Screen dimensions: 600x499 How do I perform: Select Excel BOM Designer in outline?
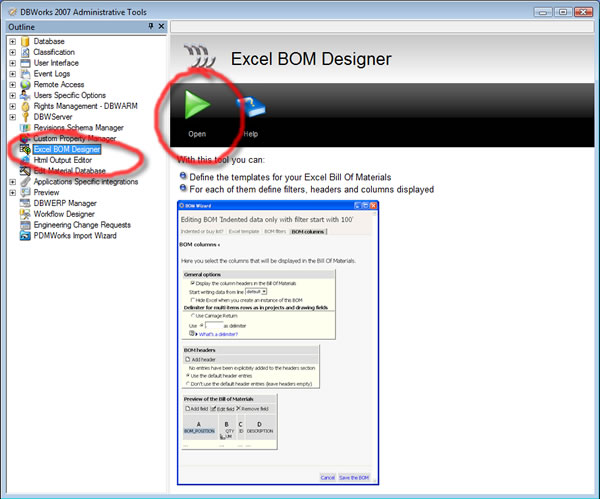click(x=67, y=149)
